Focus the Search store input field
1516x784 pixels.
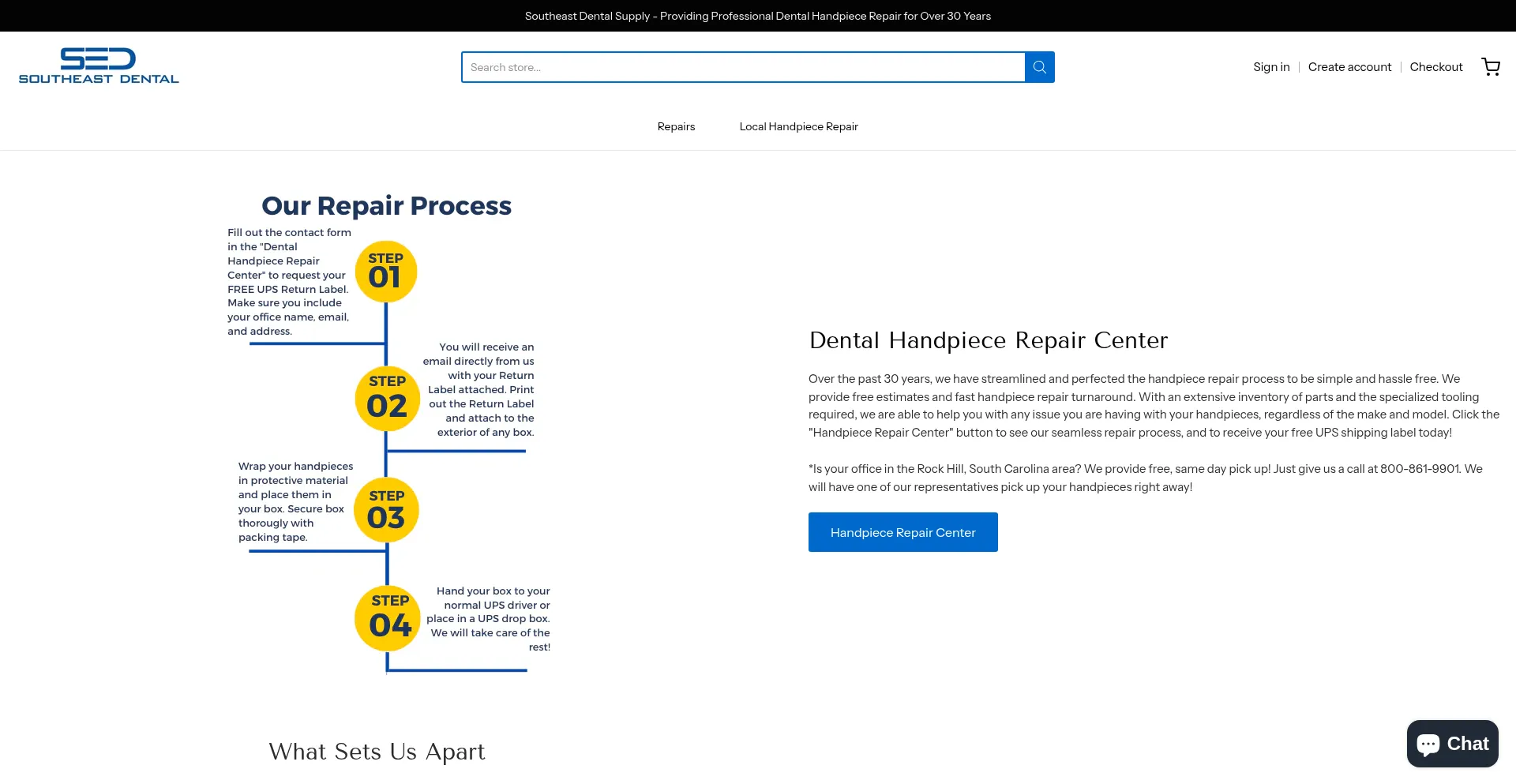pos(743,67)
